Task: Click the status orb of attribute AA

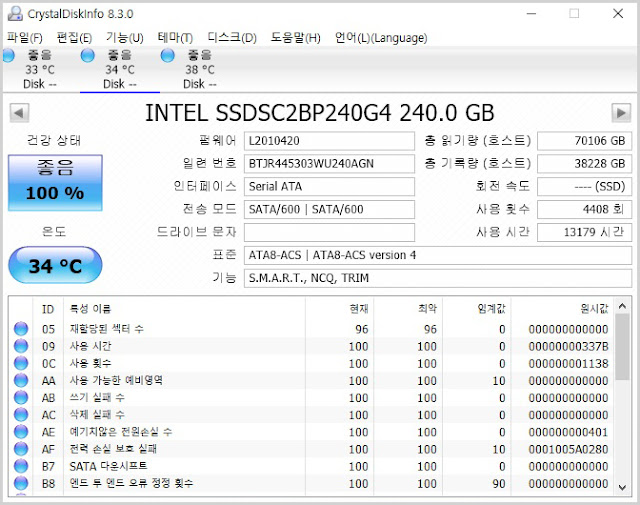Action: (x=21, y=380)
